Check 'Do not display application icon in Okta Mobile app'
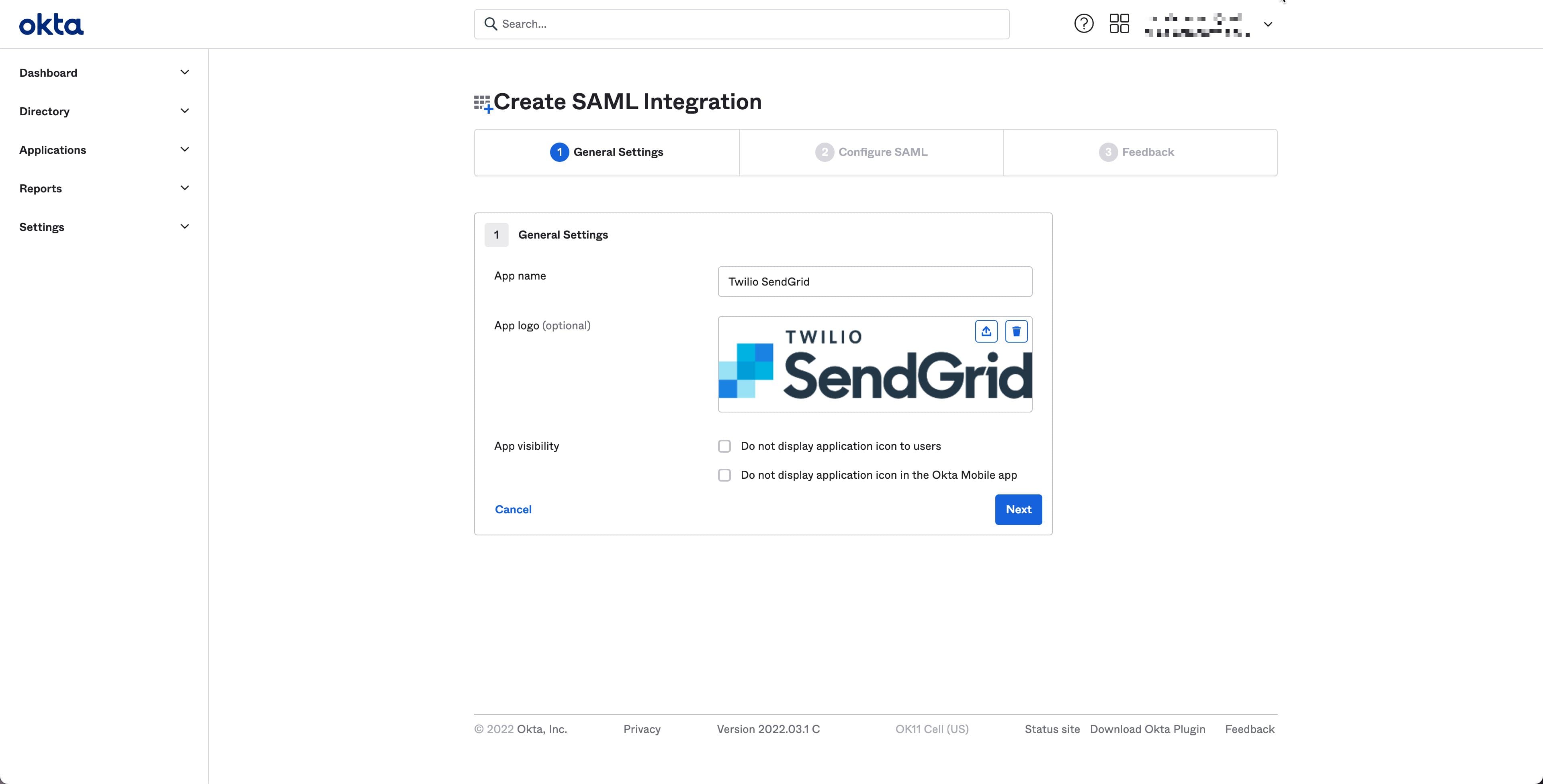 click(x=724, y=475)
